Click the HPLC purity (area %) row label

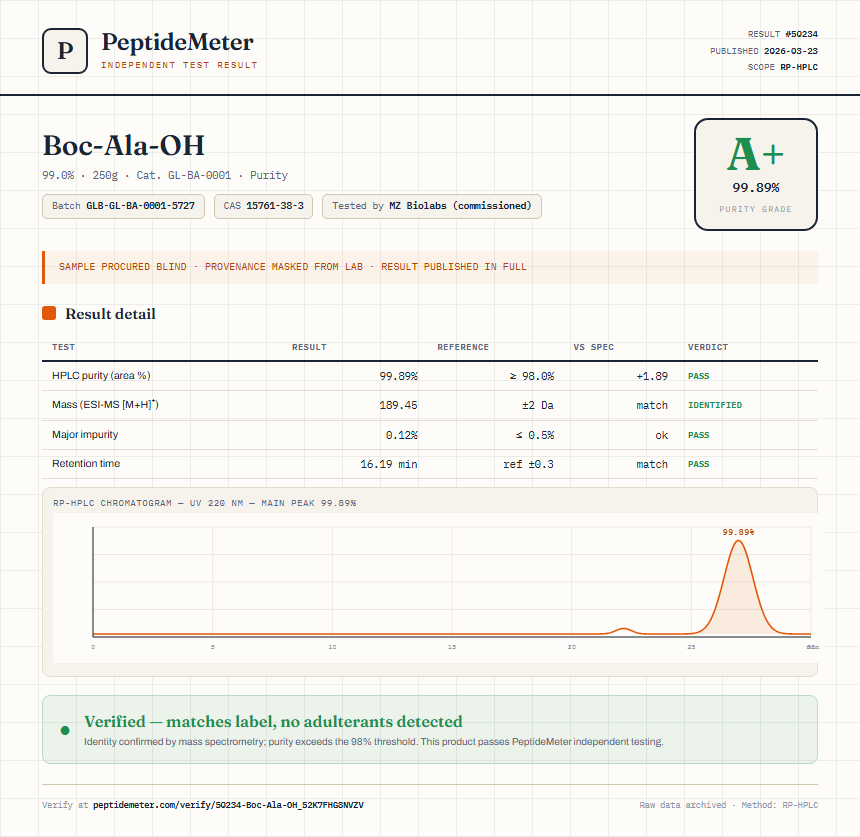pyautogui.click(x=101, y=376)
